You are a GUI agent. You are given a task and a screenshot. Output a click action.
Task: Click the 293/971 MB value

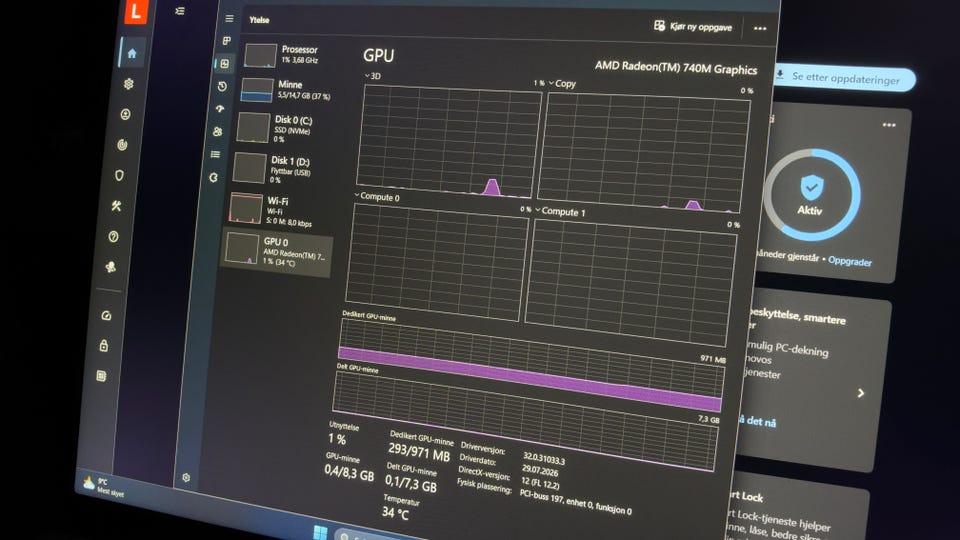pos(419,454)
